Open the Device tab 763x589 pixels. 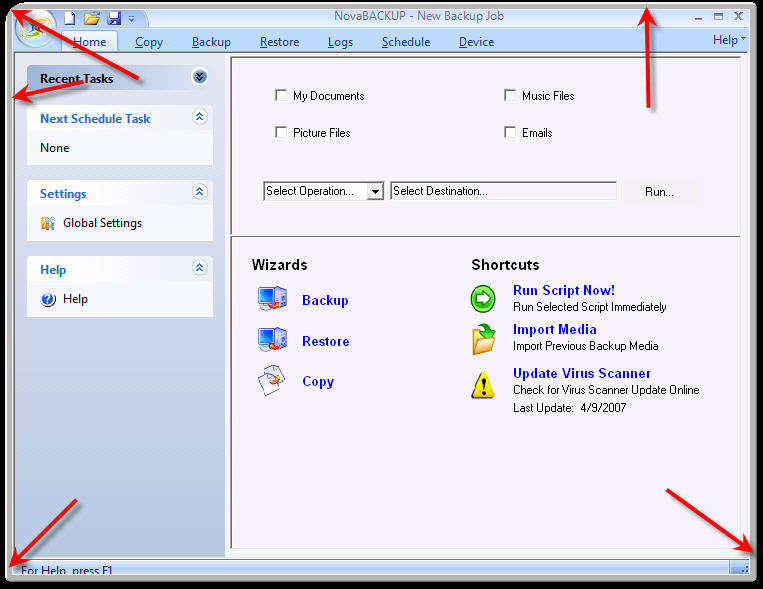coord(476,42)
